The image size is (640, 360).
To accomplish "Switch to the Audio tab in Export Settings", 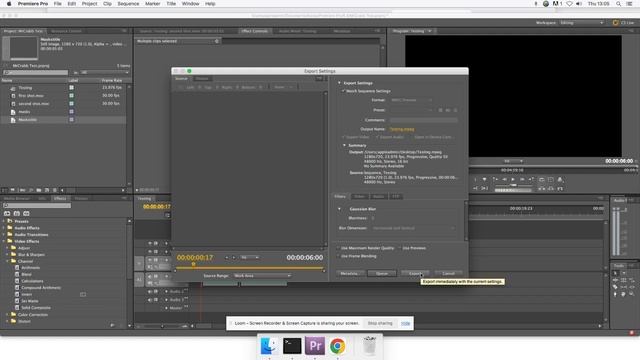I will point(378,197).
